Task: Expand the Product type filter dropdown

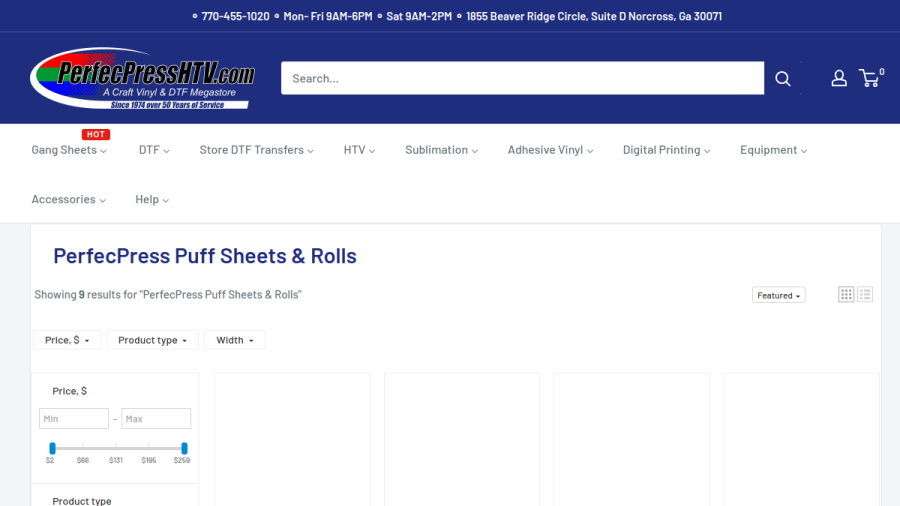Action: (x=152, y=340)
